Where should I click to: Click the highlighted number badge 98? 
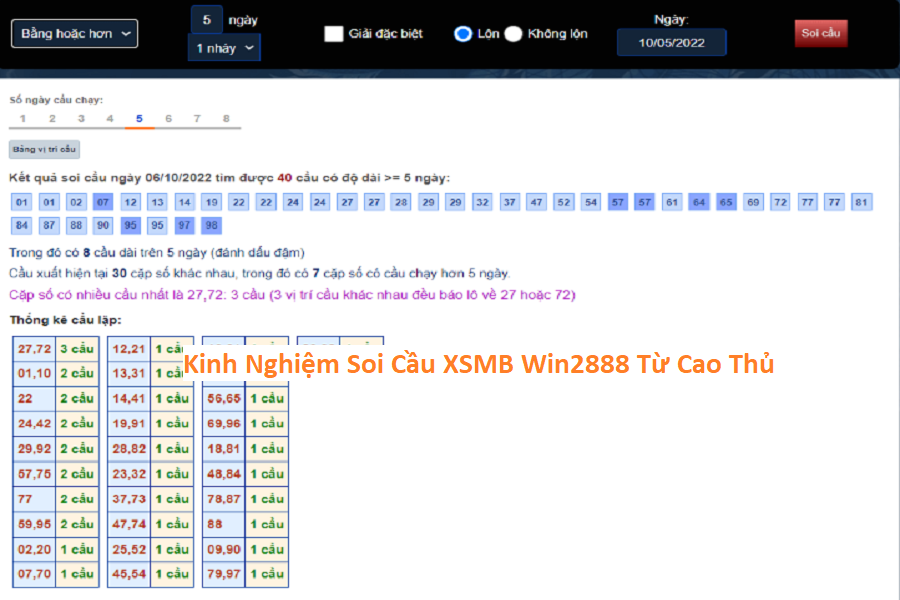(x=211, y=225)
